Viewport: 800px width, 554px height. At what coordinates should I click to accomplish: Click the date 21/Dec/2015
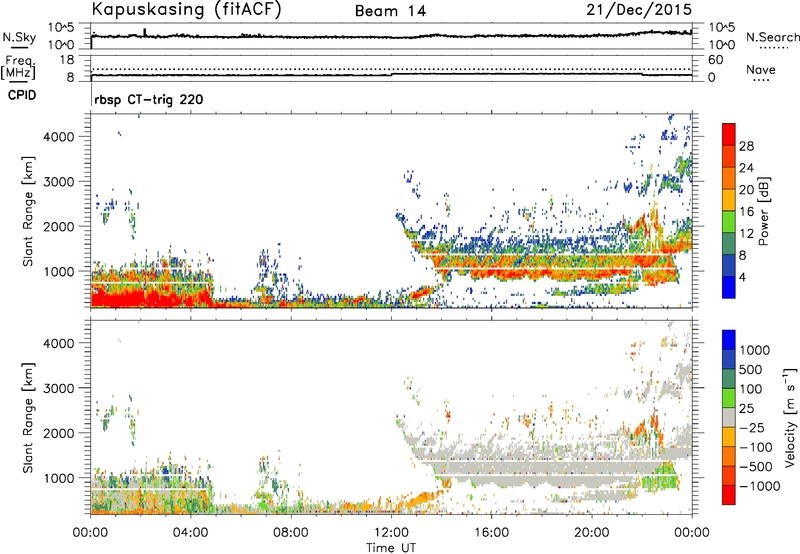(x=639, y=9)
